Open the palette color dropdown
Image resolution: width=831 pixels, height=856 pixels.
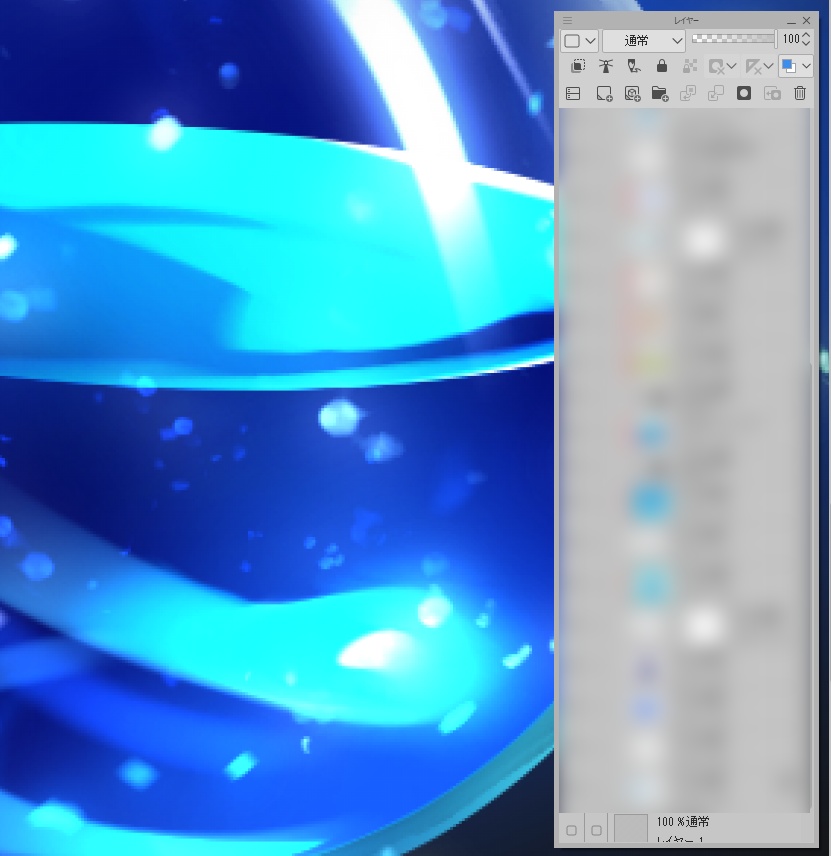point(580,41)
